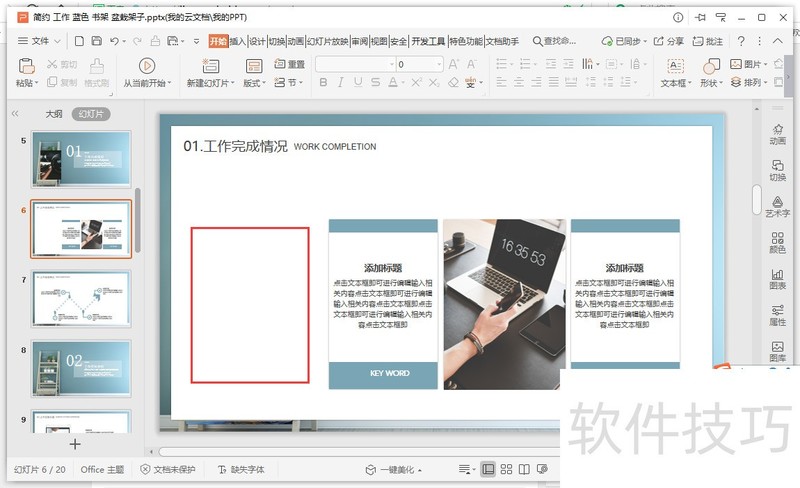
Task: Open the Color (颜色) side panel
Action: click(778, 243)
